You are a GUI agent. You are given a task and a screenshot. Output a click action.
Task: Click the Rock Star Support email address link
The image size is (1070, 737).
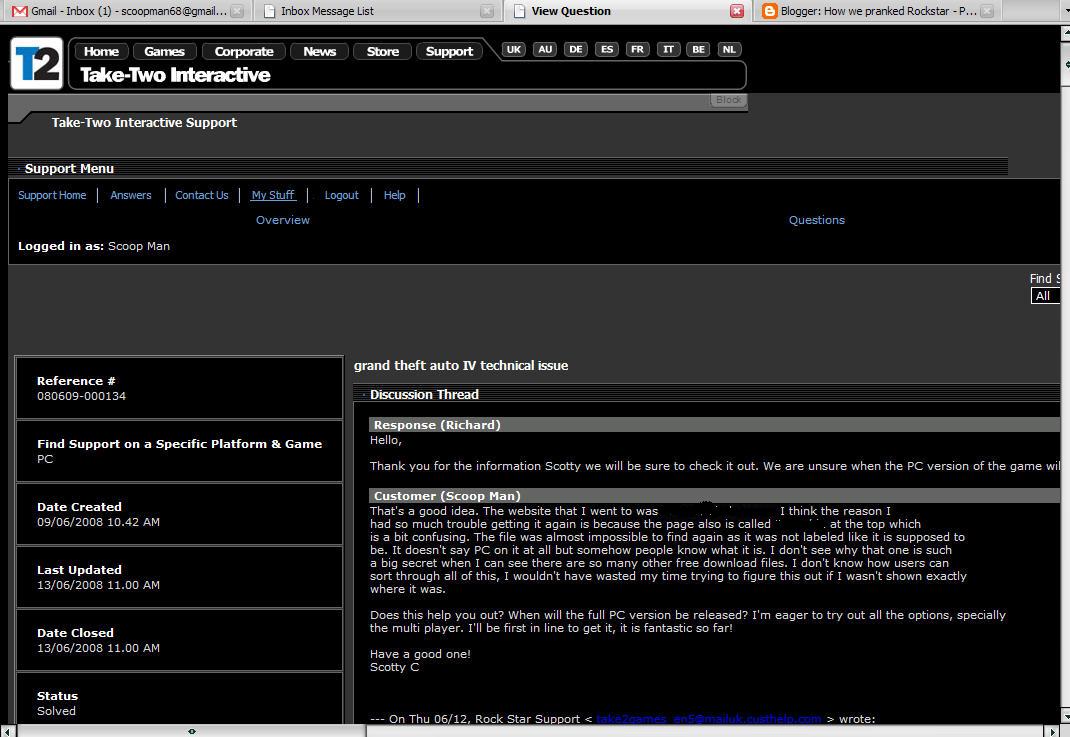click(x=709, y=719)
